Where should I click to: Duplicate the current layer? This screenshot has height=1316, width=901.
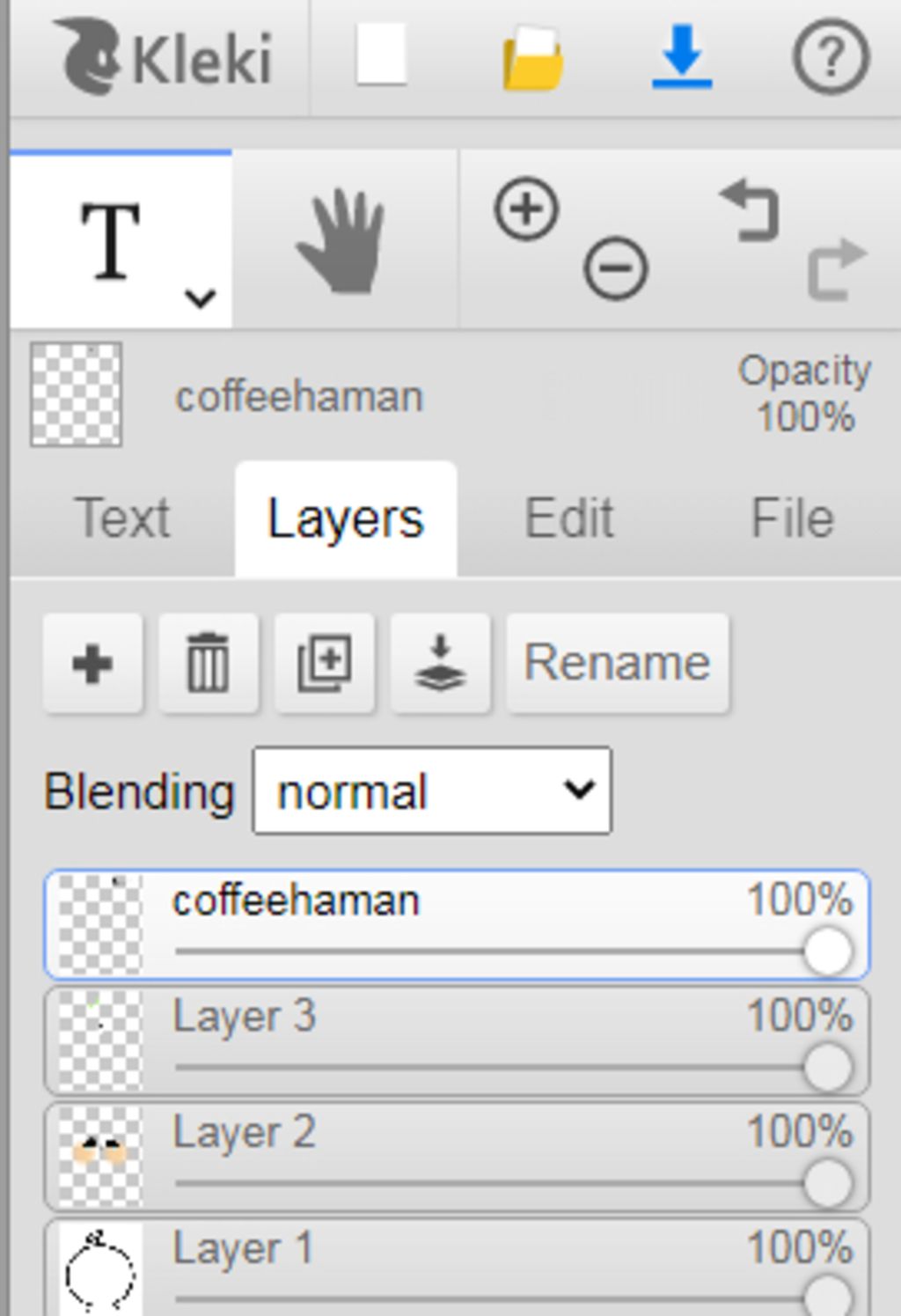click(x=325, y=663)
